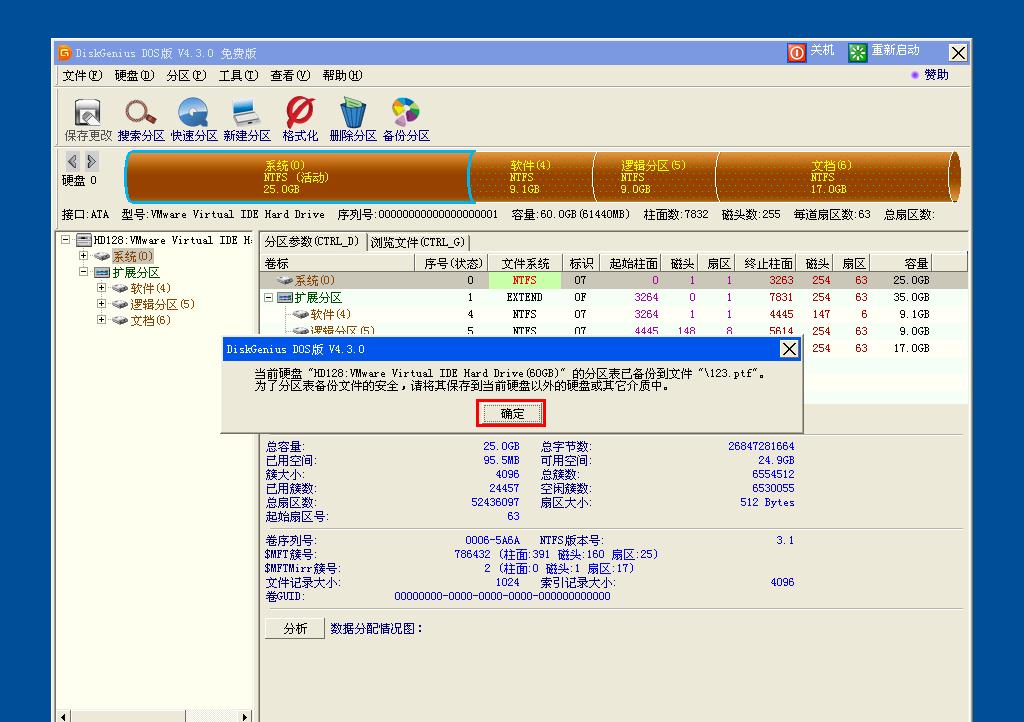Confirm the dialog with 确定 button
Viewport: 1024px width, 722px height.
coord(511,413)
